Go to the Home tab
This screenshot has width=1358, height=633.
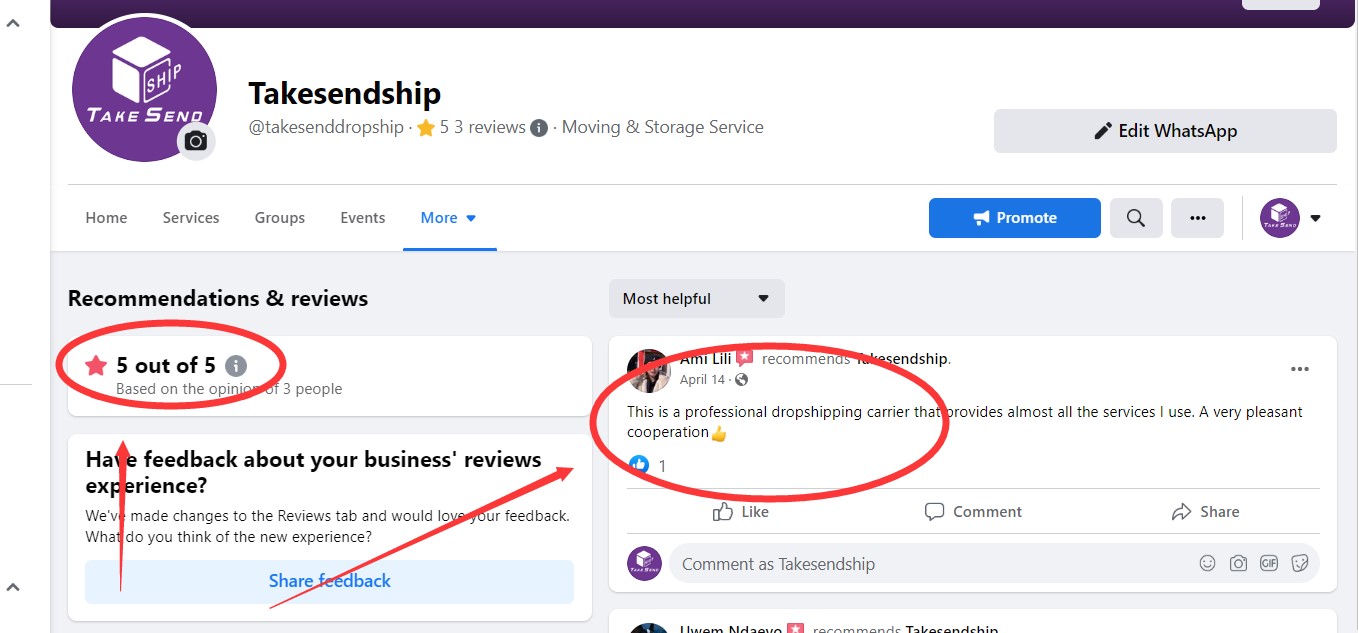[x=106, y=218]
